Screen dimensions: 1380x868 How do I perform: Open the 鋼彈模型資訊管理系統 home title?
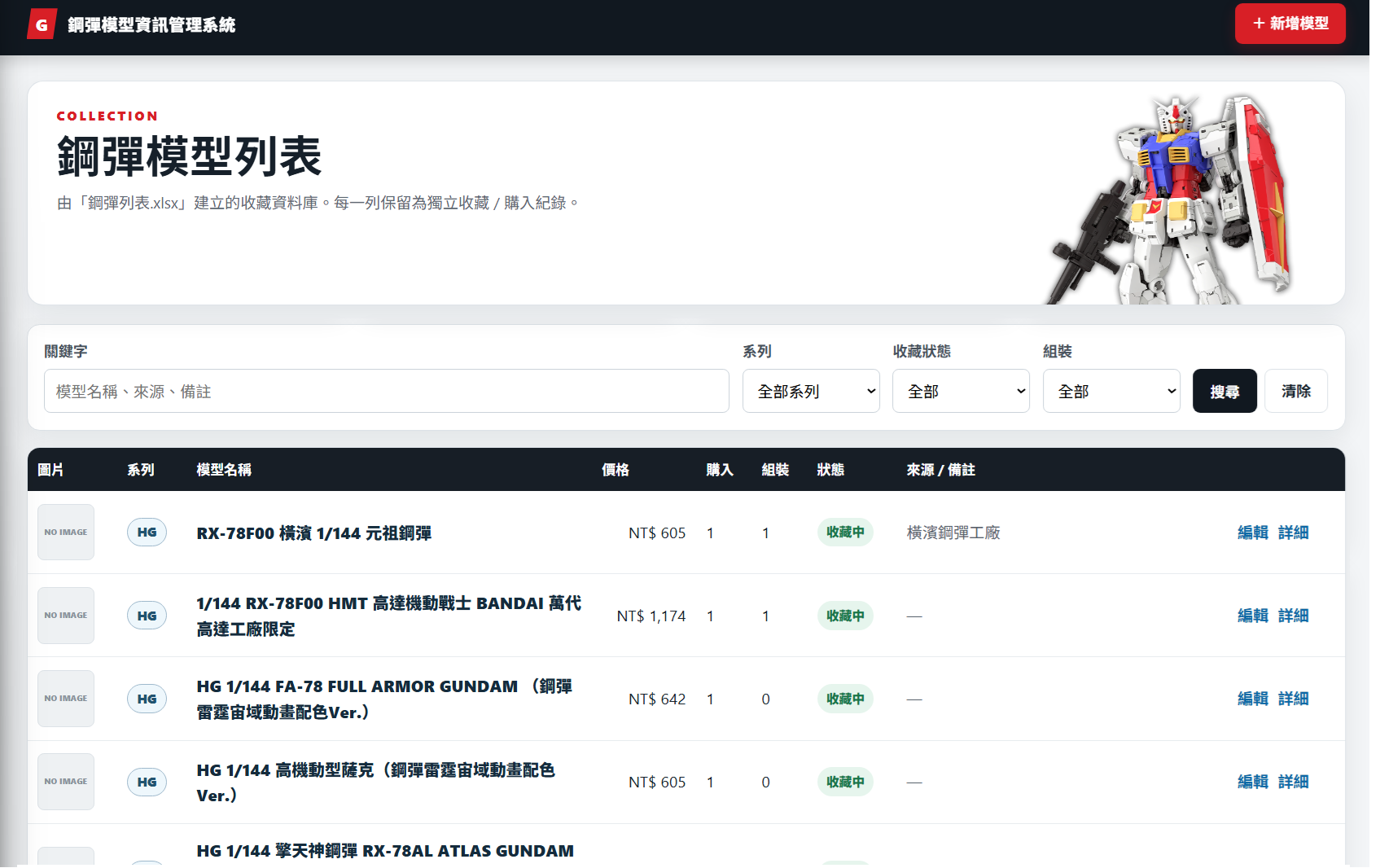(x=151, y=25)
